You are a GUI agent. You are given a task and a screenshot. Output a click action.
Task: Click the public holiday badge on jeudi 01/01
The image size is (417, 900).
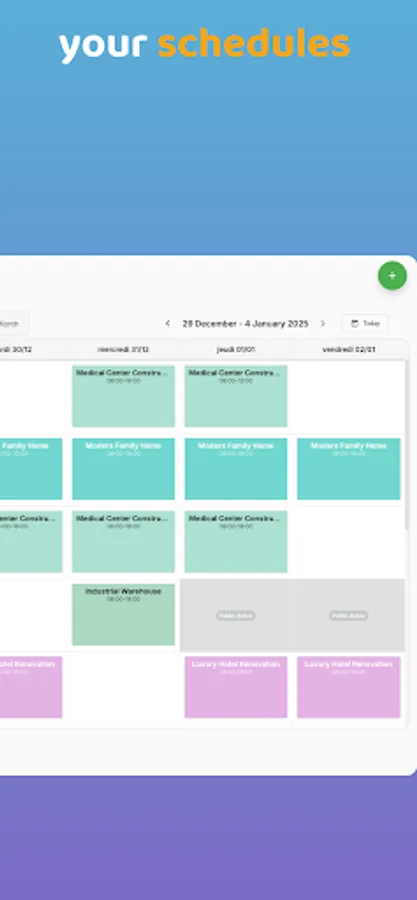[236, 615]
